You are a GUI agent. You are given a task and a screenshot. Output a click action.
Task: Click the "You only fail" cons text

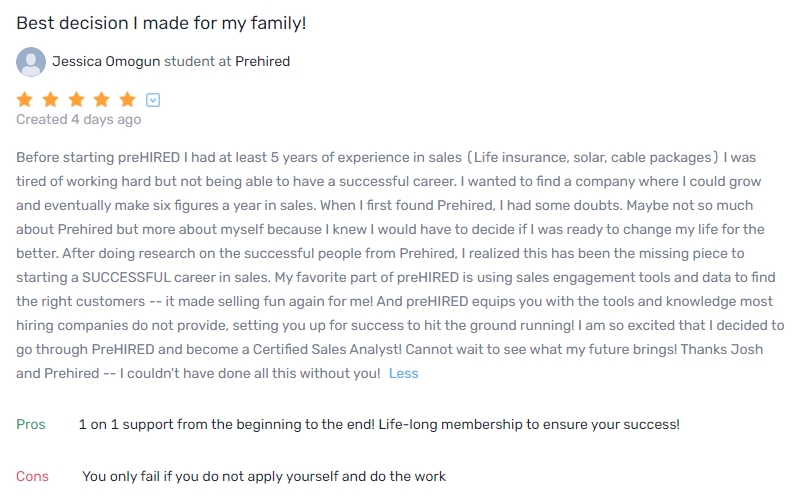264,476
